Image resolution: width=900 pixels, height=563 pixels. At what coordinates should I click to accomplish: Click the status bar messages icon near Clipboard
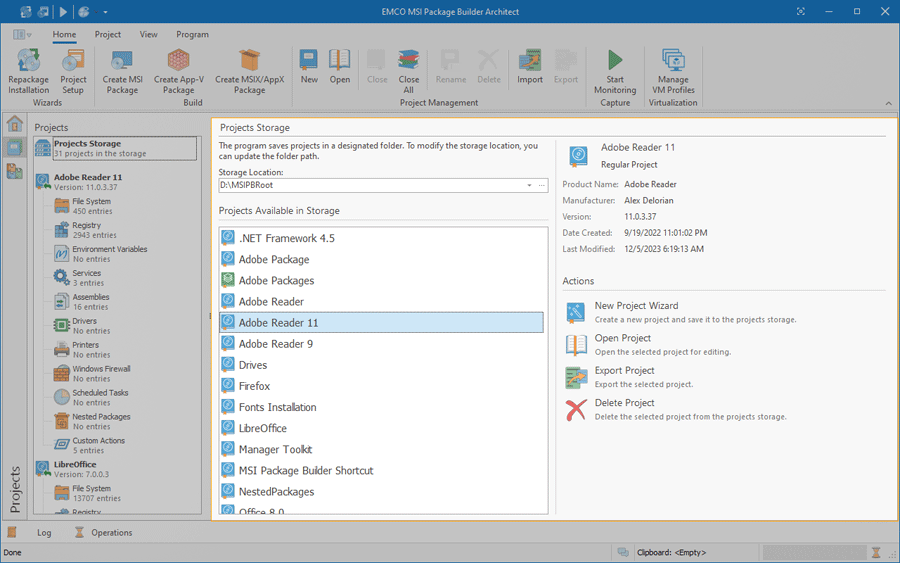point(623,552)
